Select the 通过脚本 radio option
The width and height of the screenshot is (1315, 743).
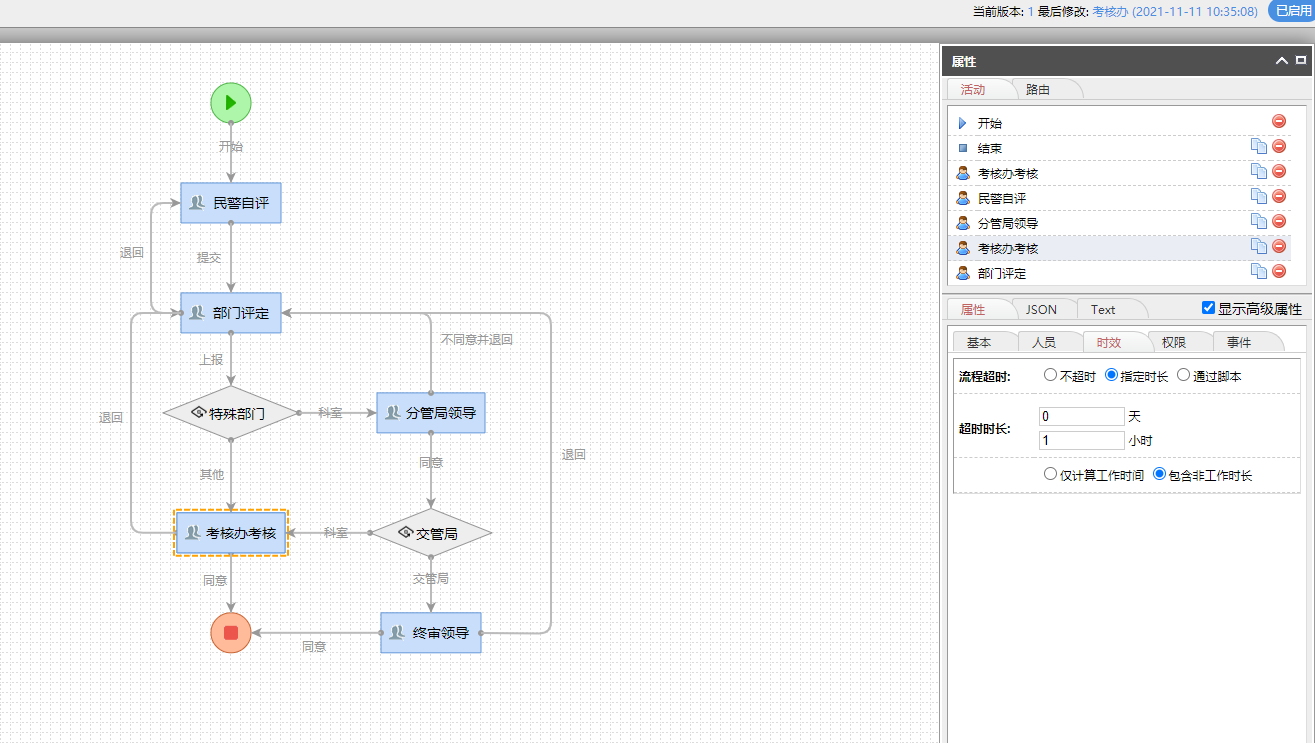click(x=1183, y=376)
